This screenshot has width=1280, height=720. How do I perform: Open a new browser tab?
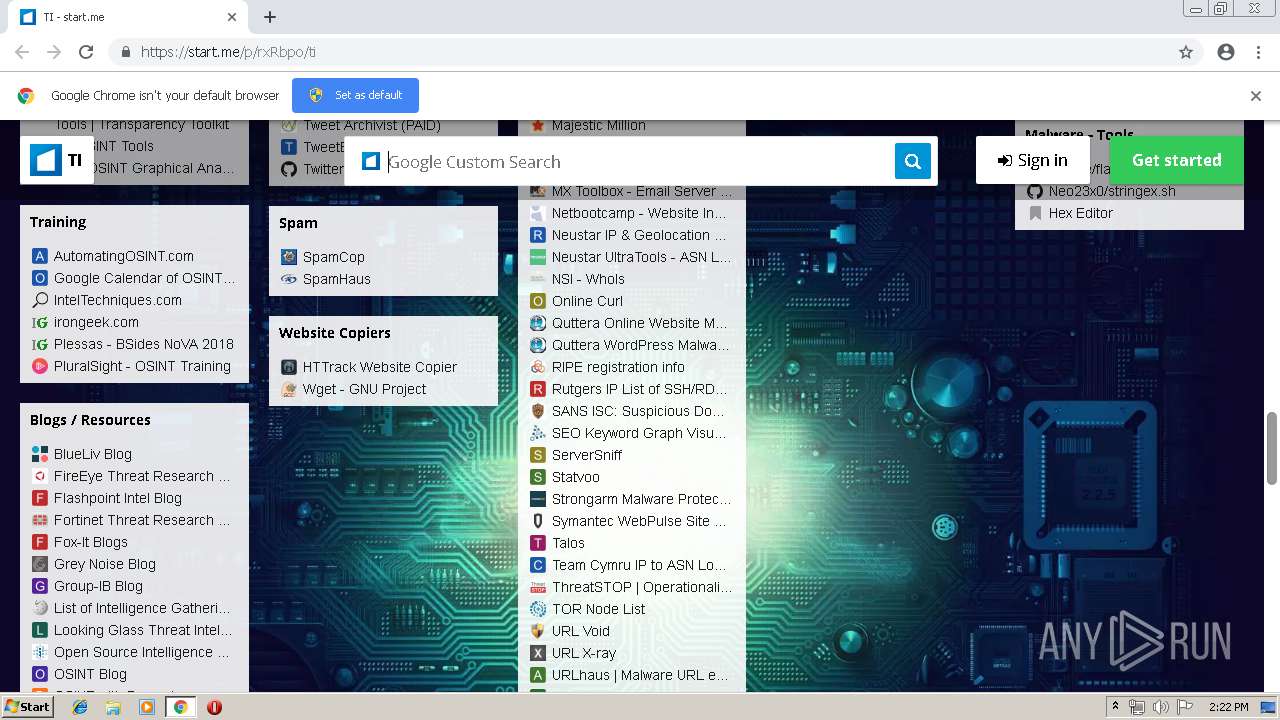pyautogui.click(x=270, y=17)
